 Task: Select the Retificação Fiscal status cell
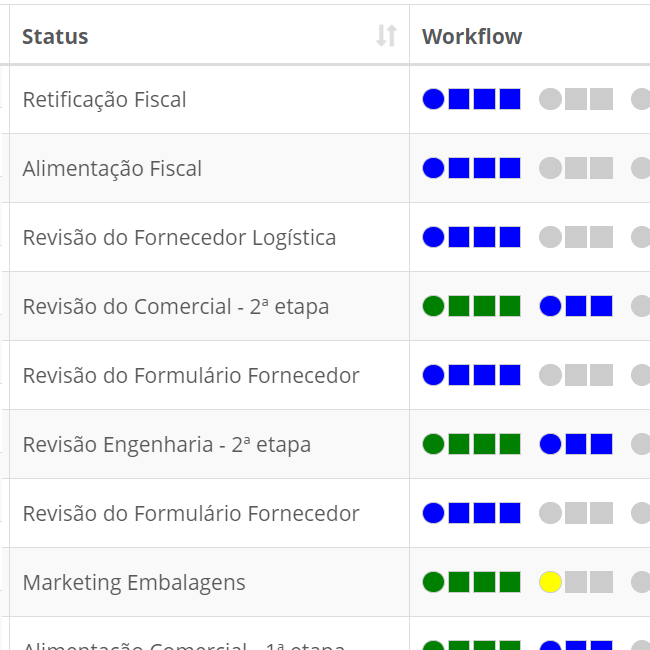tap(104, 100)
